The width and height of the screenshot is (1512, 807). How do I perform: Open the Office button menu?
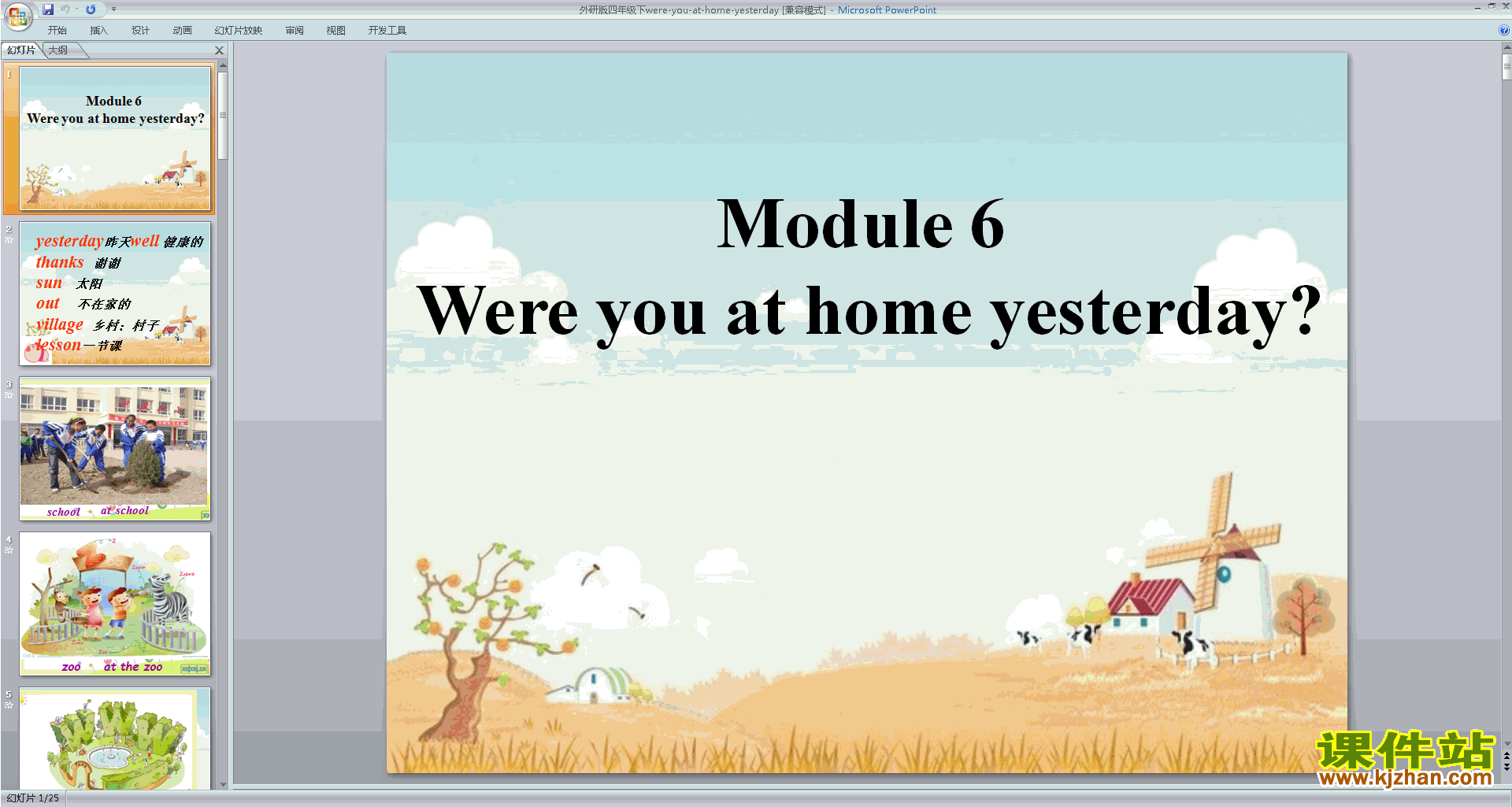click(17, 15)
